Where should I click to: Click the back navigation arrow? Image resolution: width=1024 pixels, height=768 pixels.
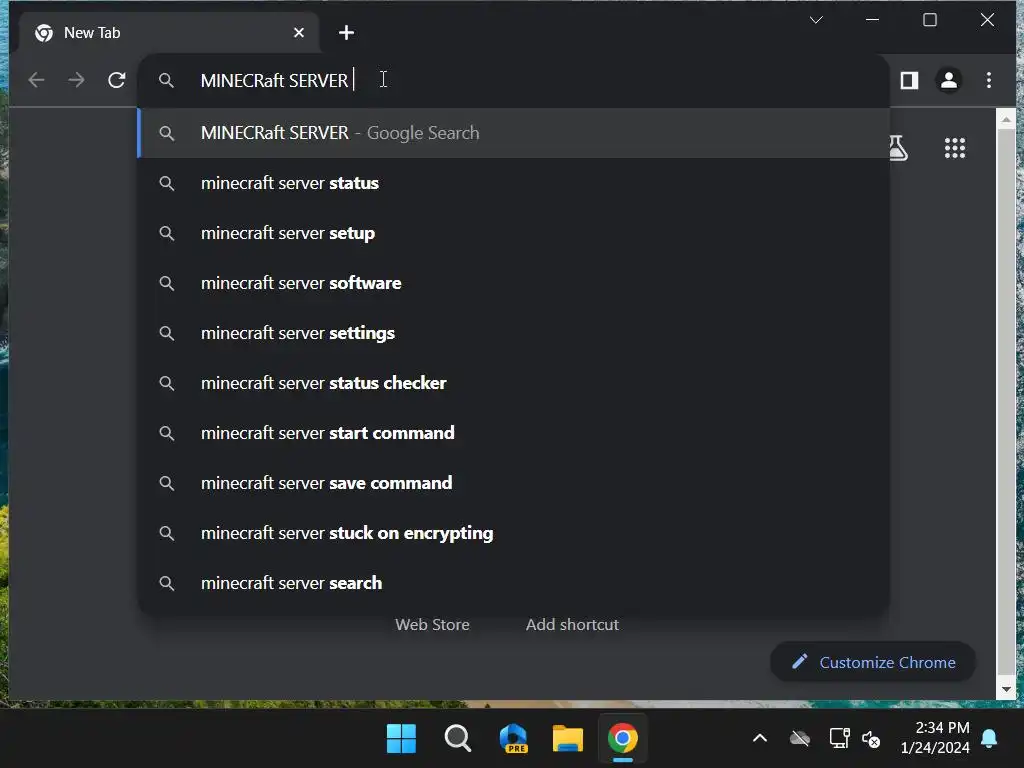(37, 80)
